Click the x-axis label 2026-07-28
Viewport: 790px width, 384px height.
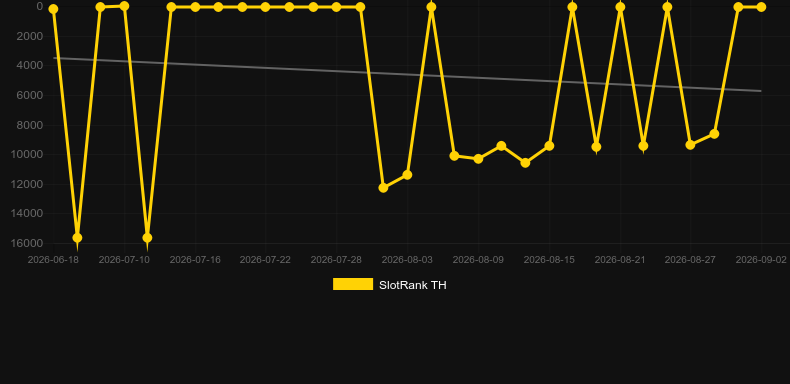click(336, 260)
